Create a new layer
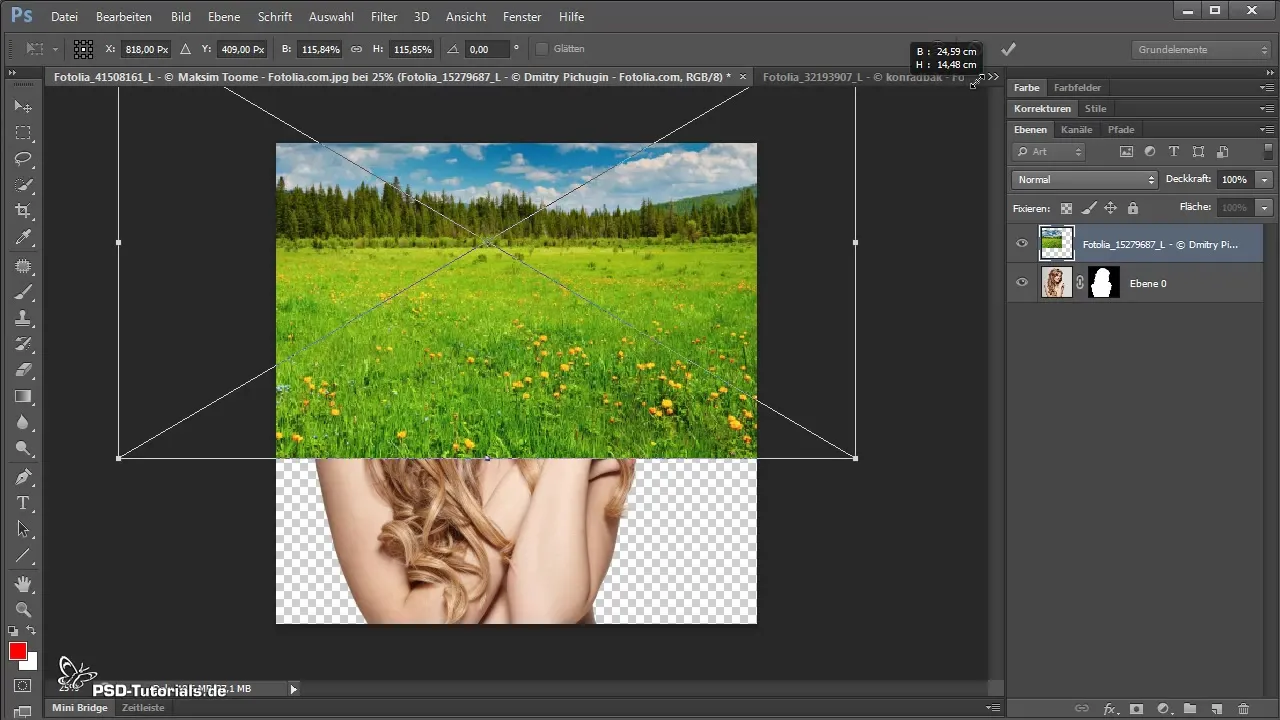The image size is (1280, 720). pos(1216,708)
